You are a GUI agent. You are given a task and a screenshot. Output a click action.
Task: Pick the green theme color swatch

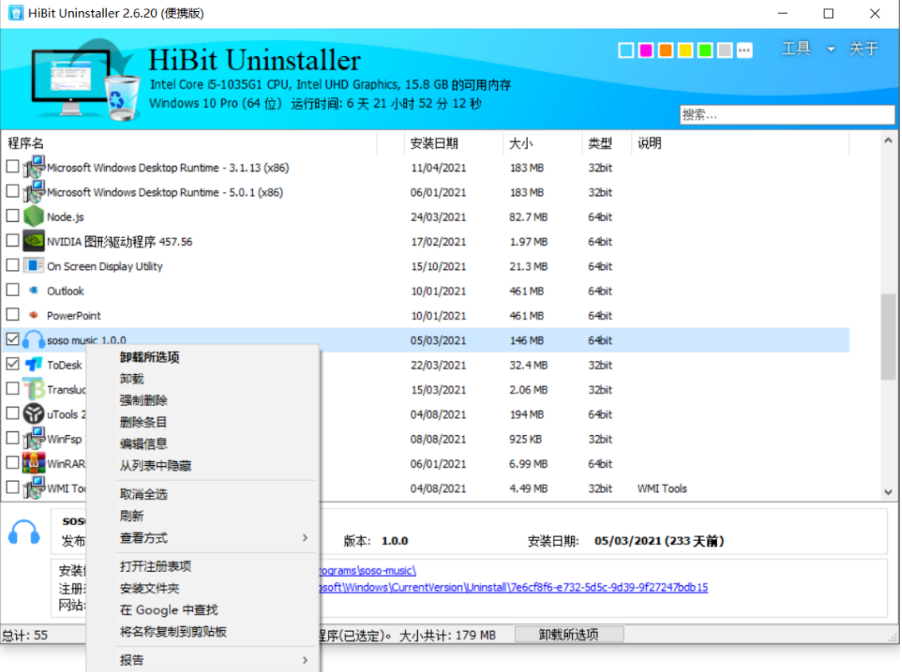[705, 51]
